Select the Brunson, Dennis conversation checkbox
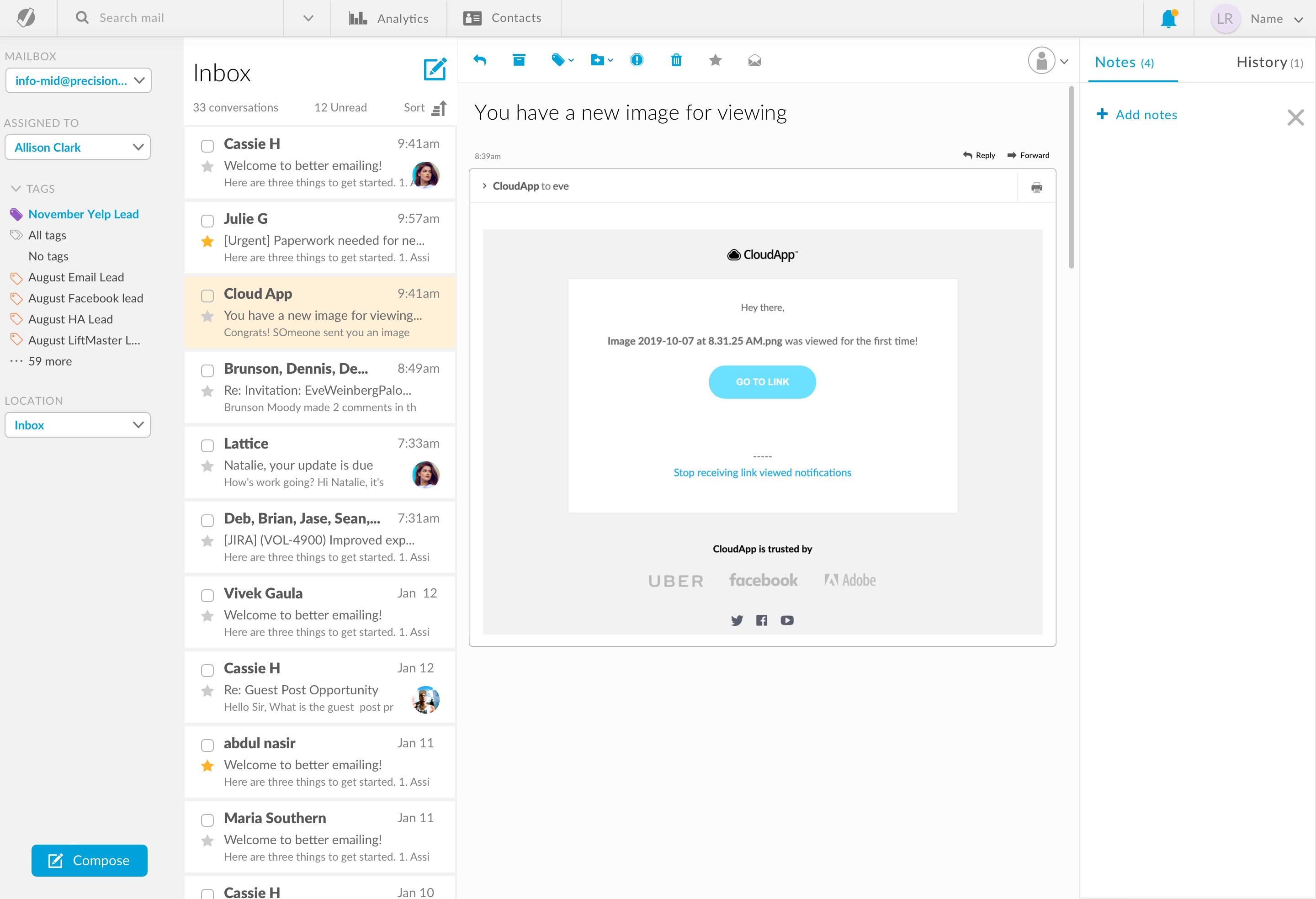Screen dimensions: 1316x899 tap(207, 371)
